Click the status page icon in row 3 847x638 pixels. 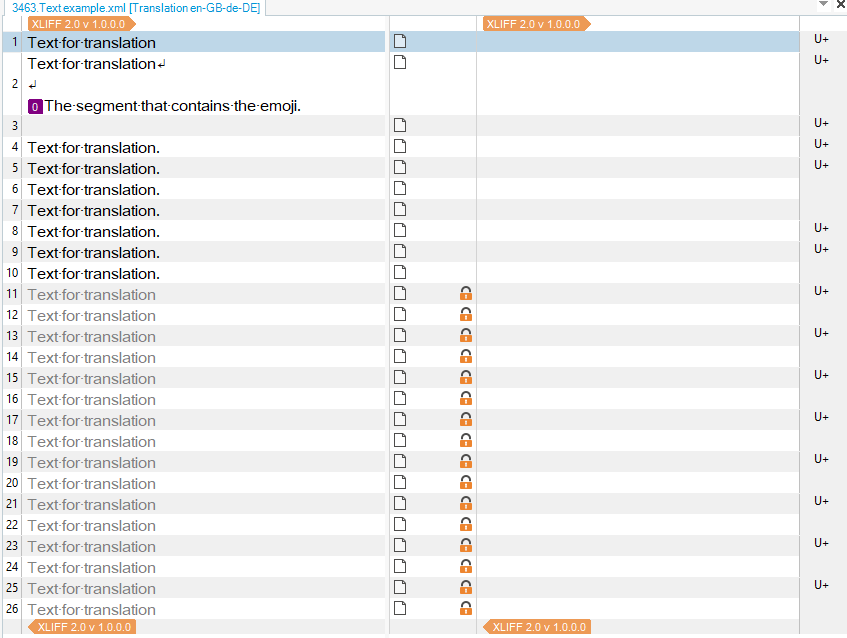tap(400, 125)
